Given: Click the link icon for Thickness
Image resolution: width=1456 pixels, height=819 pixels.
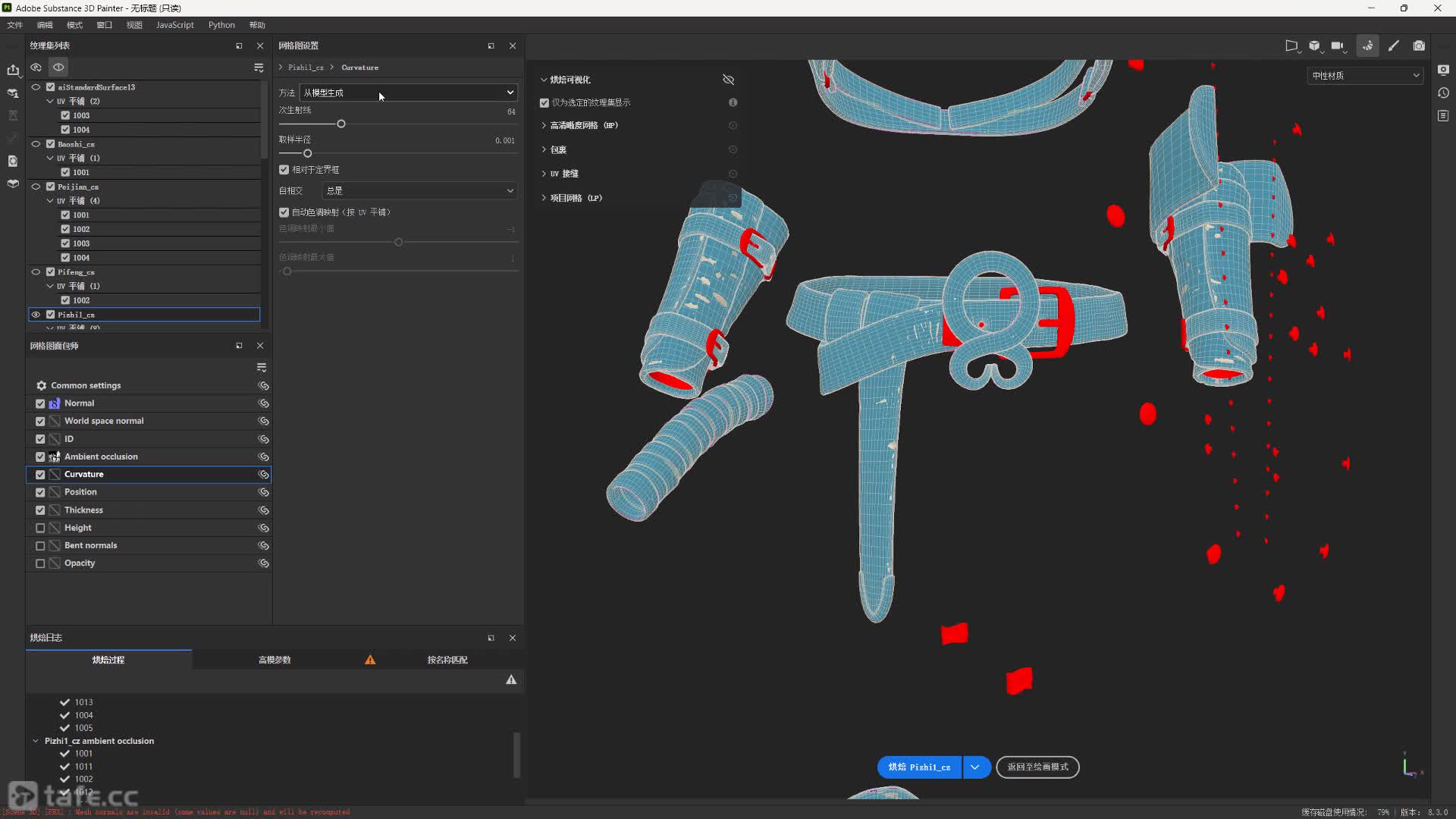Looking at the screenshot, I should tap(263, 510).
